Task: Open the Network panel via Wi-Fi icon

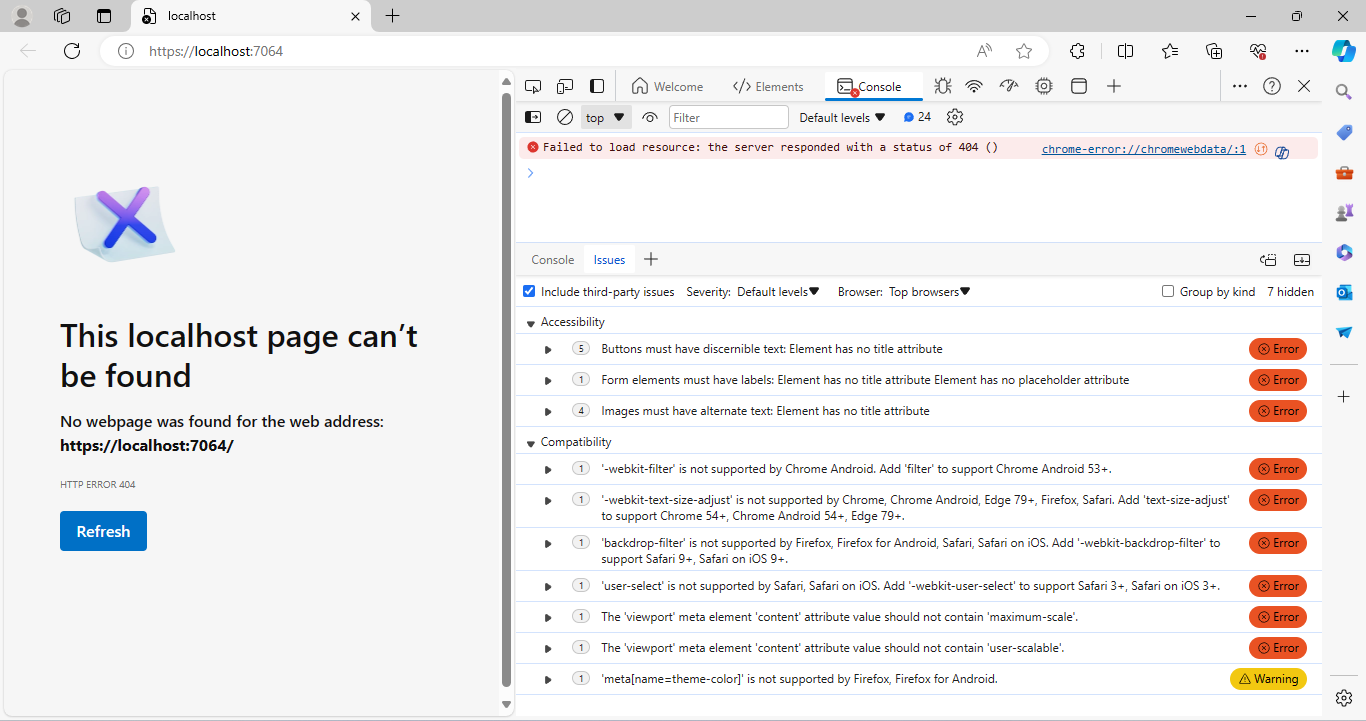Action: click(x=974, y=86)
